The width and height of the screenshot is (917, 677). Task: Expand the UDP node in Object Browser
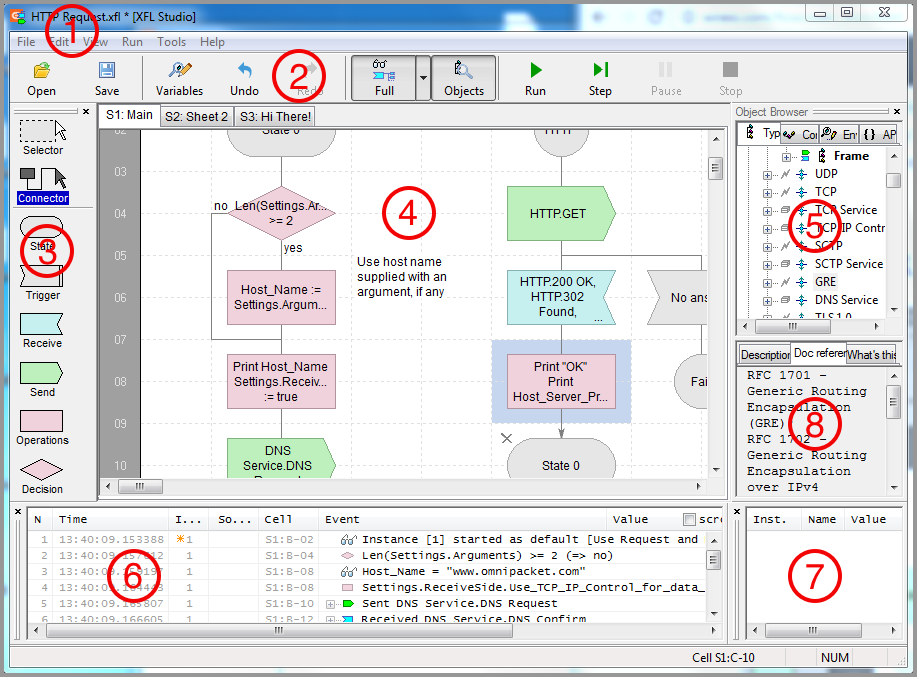coord(768,174)
